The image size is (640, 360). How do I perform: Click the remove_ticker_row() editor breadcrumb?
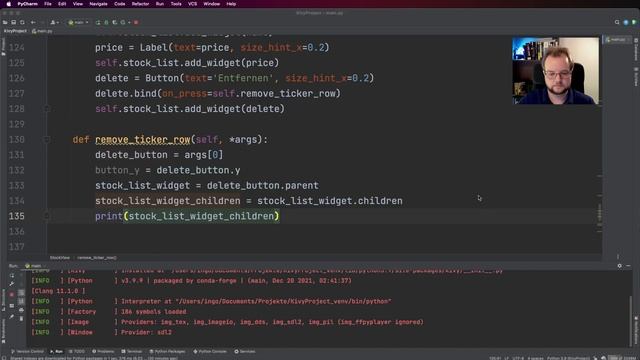[x=97, y=258]
